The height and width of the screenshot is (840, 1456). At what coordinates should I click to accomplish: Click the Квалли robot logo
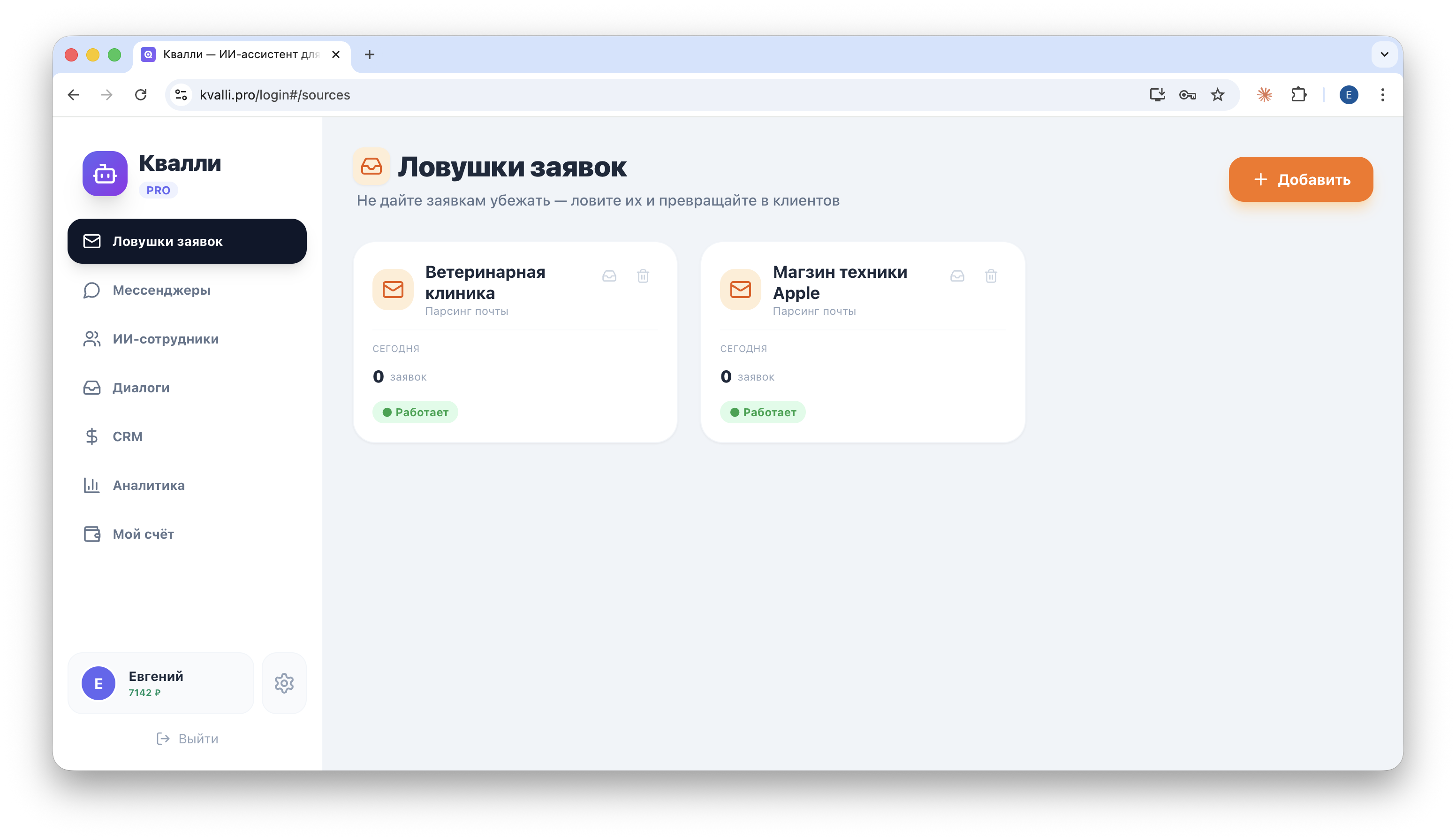pyautogui.click(x=105, y=173)
